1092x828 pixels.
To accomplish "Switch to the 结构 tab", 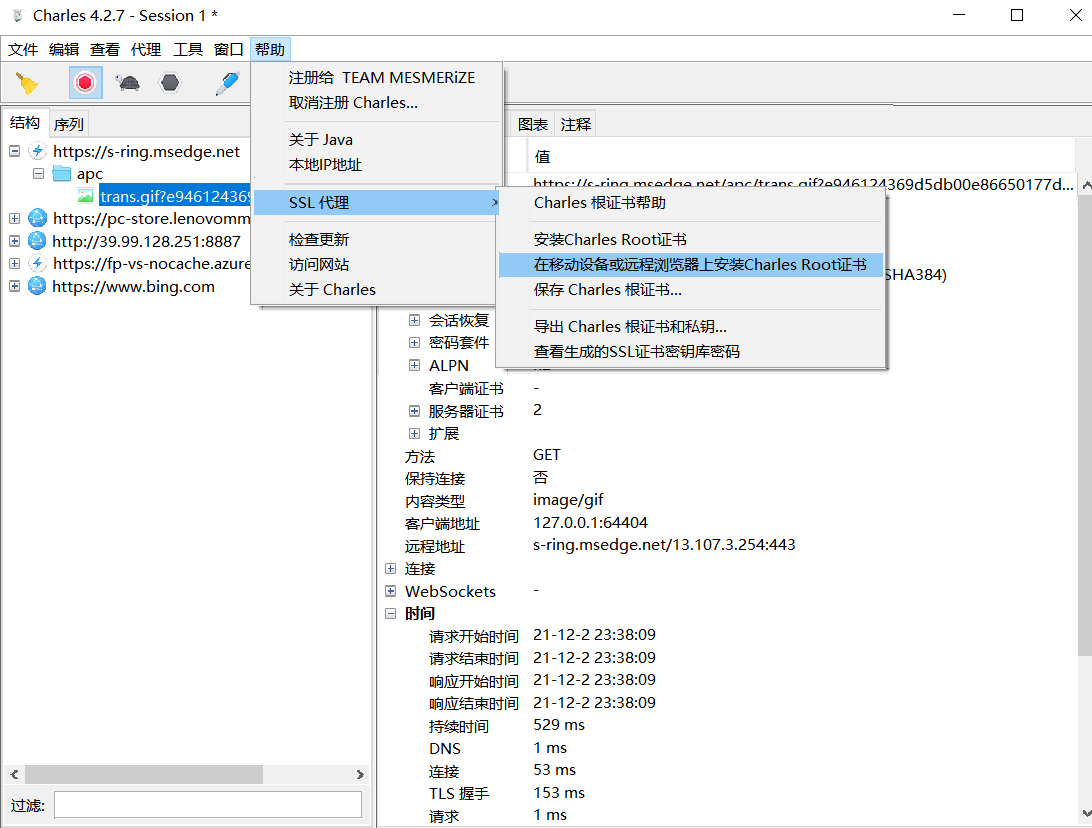I will 25,123.
